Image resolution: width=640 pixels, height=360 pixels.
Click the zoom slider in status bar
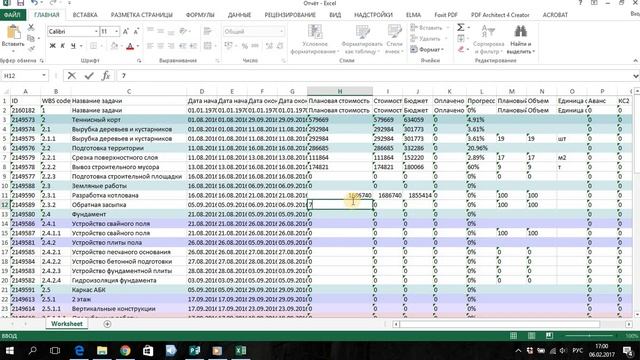coord(589,336)
